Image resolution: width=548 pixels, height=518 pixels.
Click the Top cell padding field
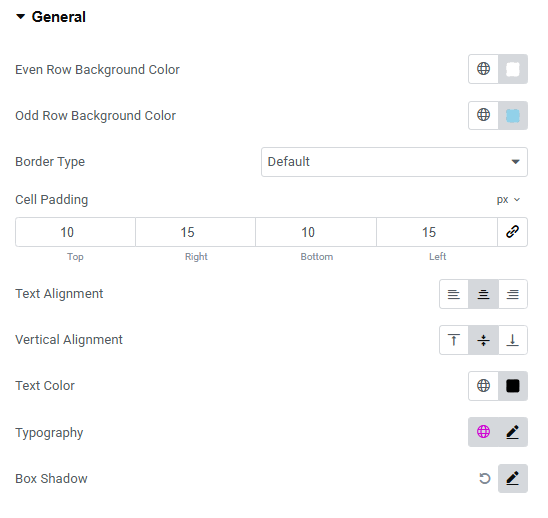point(75,232)
